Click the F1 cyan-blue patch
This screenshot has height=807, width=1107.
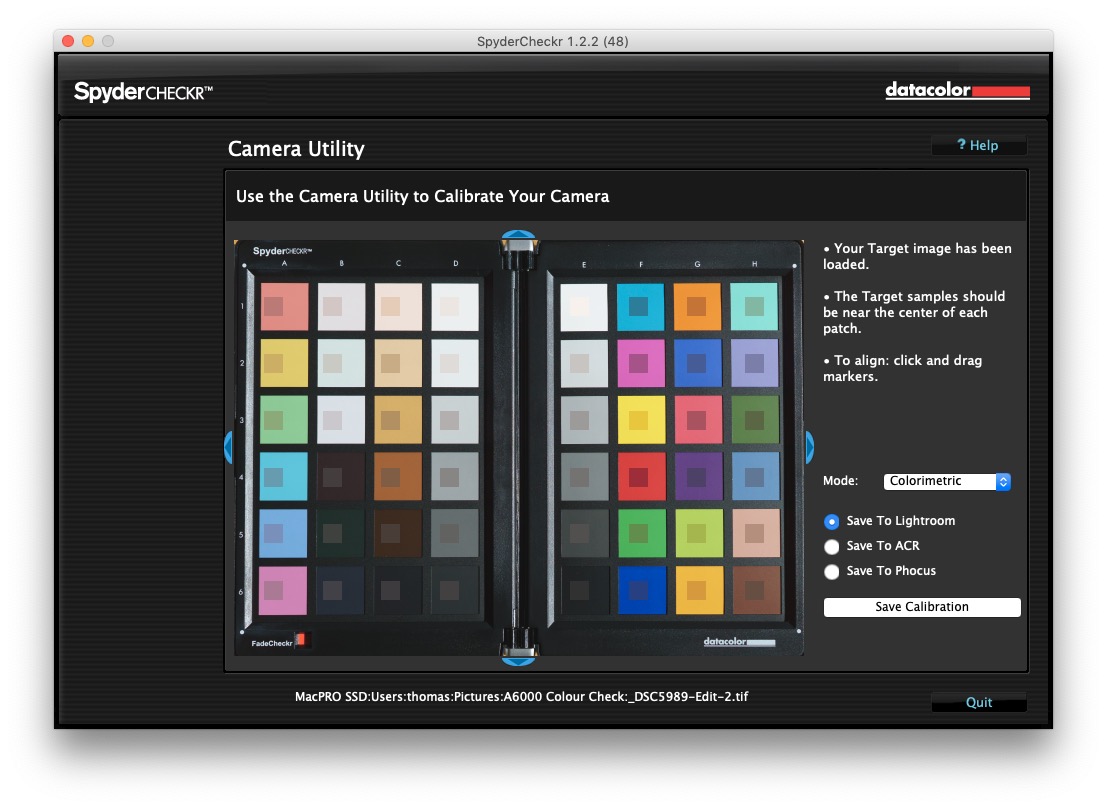(640, 306)
